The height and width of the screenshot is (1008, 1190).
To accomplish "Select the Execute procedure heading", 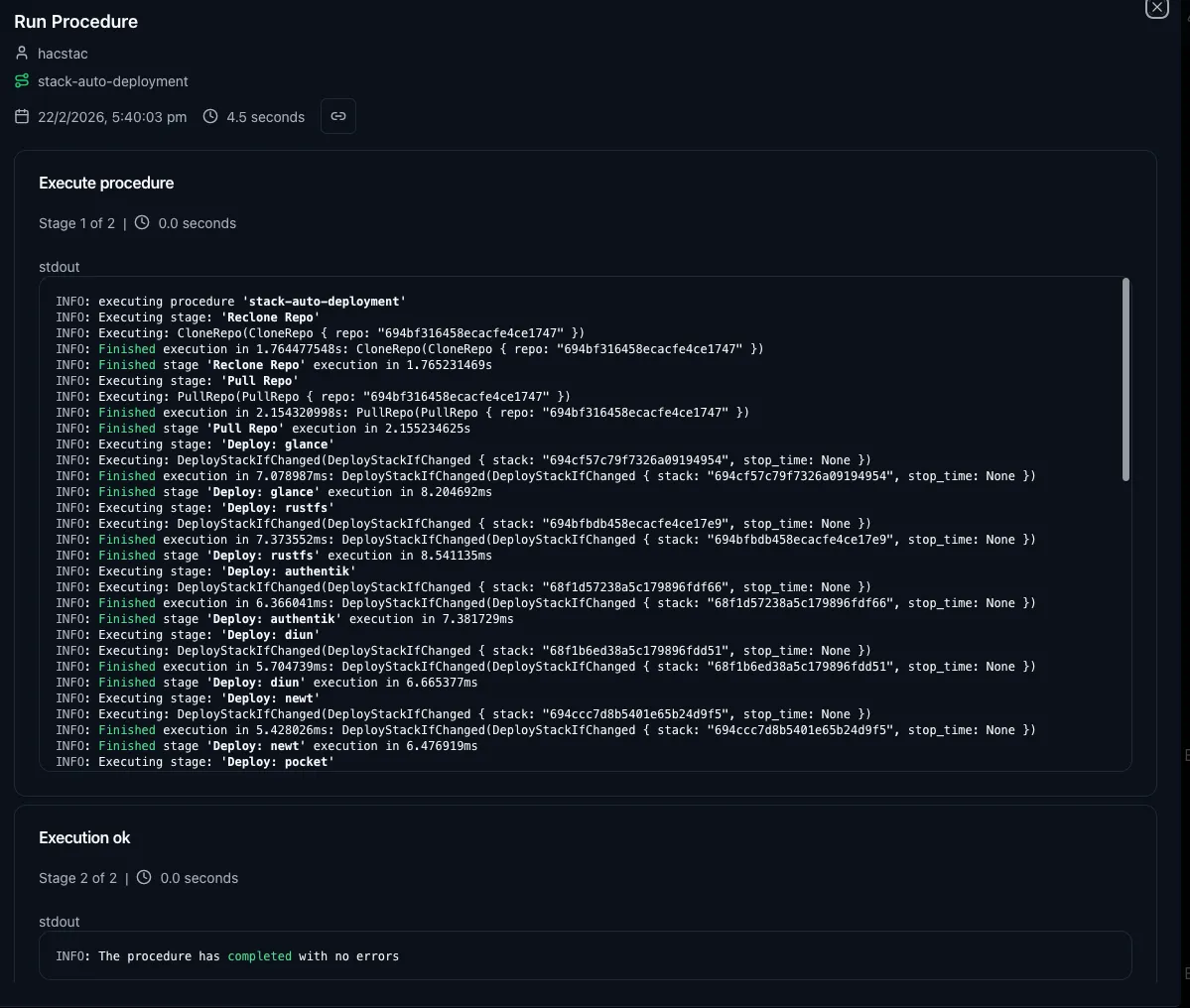I will tap(106, 183).
